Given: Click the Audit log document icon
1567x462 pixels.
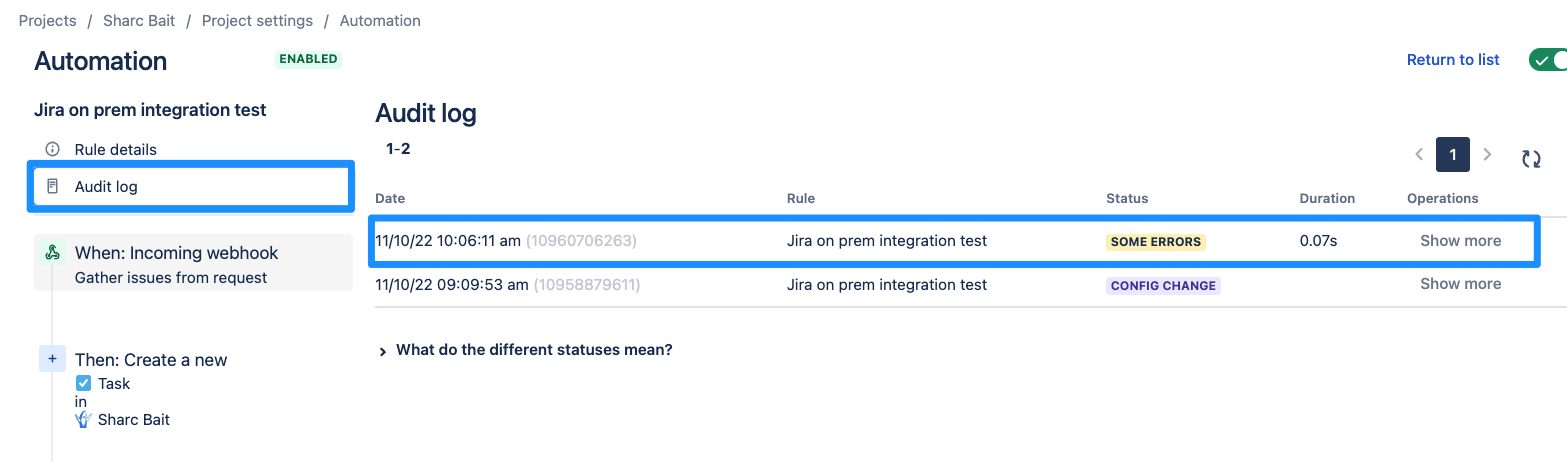Looking at the screenshot, I should click(53, 186).
